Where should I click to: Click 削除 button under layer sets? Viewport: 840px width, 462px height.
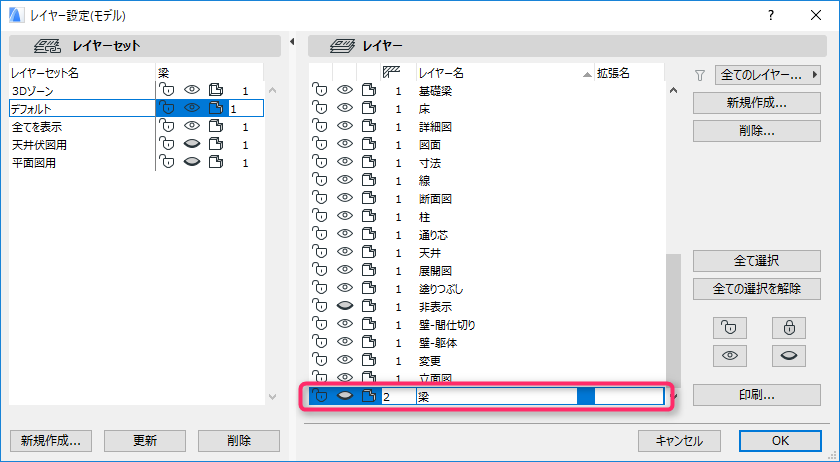coord(239,441)
